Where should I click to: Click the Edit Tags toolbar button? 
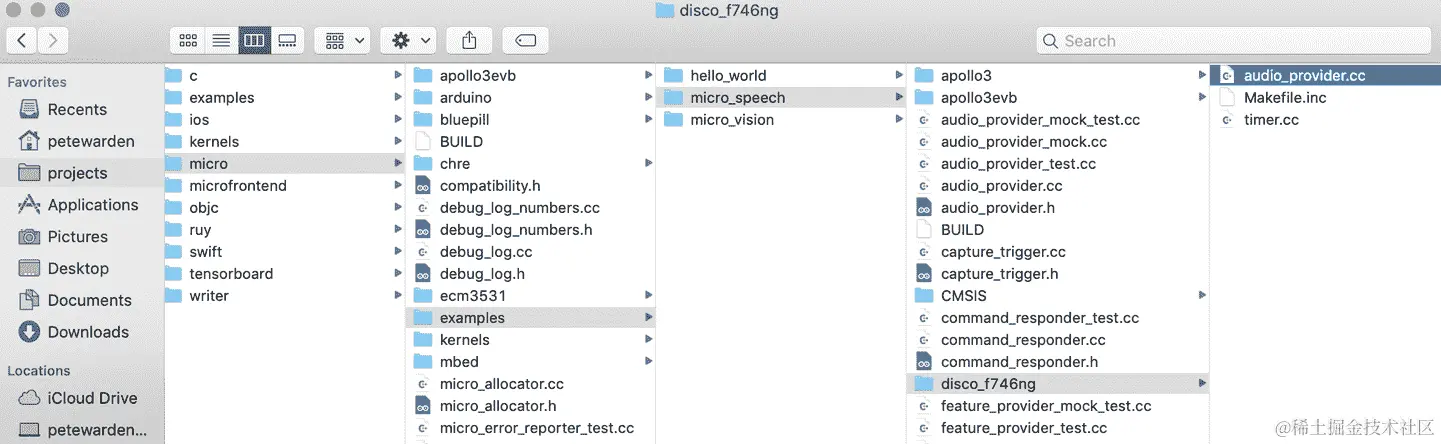click(x=525, y=40)
